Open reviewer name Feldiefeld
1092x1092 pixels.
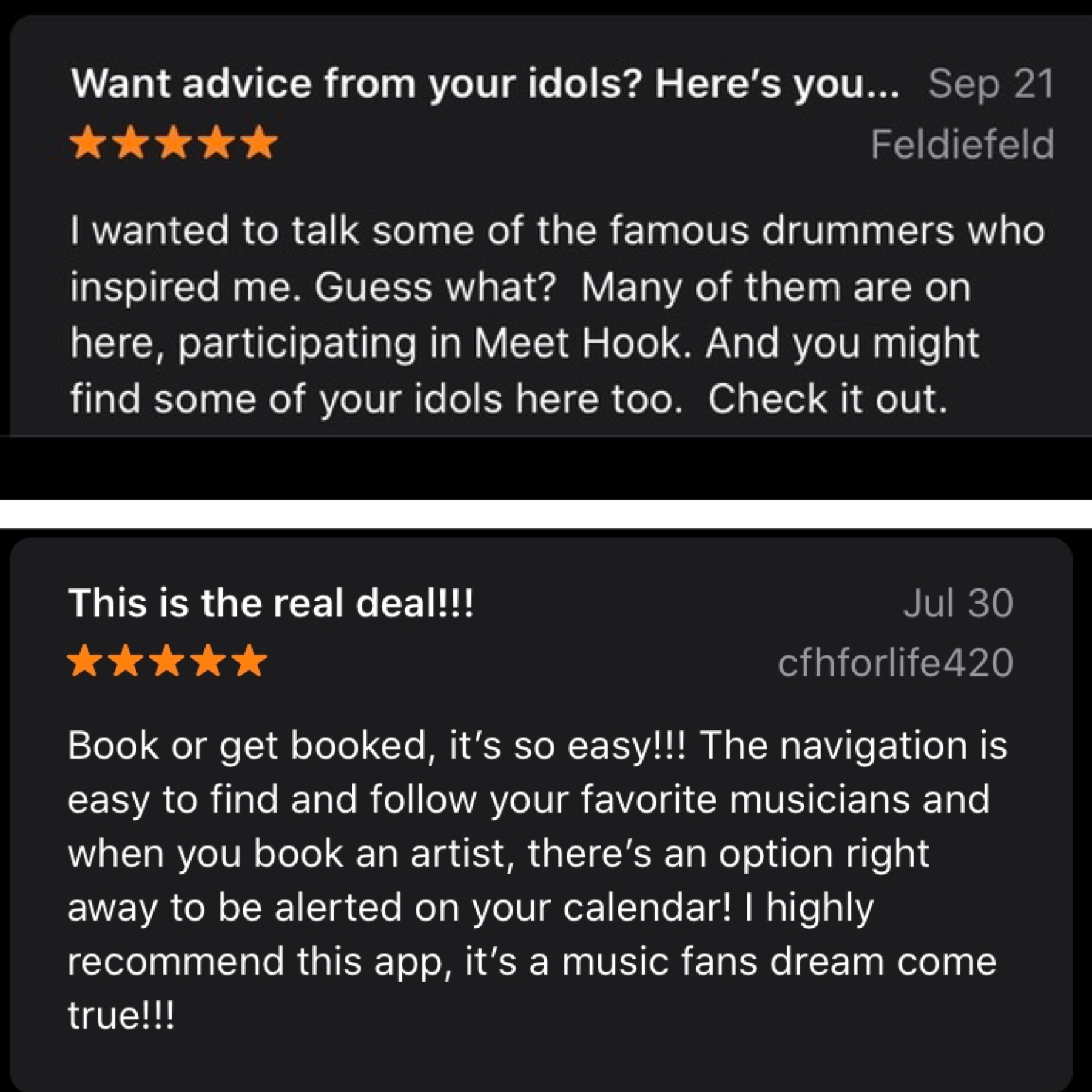pyautogui.click(x=963, y=144)
